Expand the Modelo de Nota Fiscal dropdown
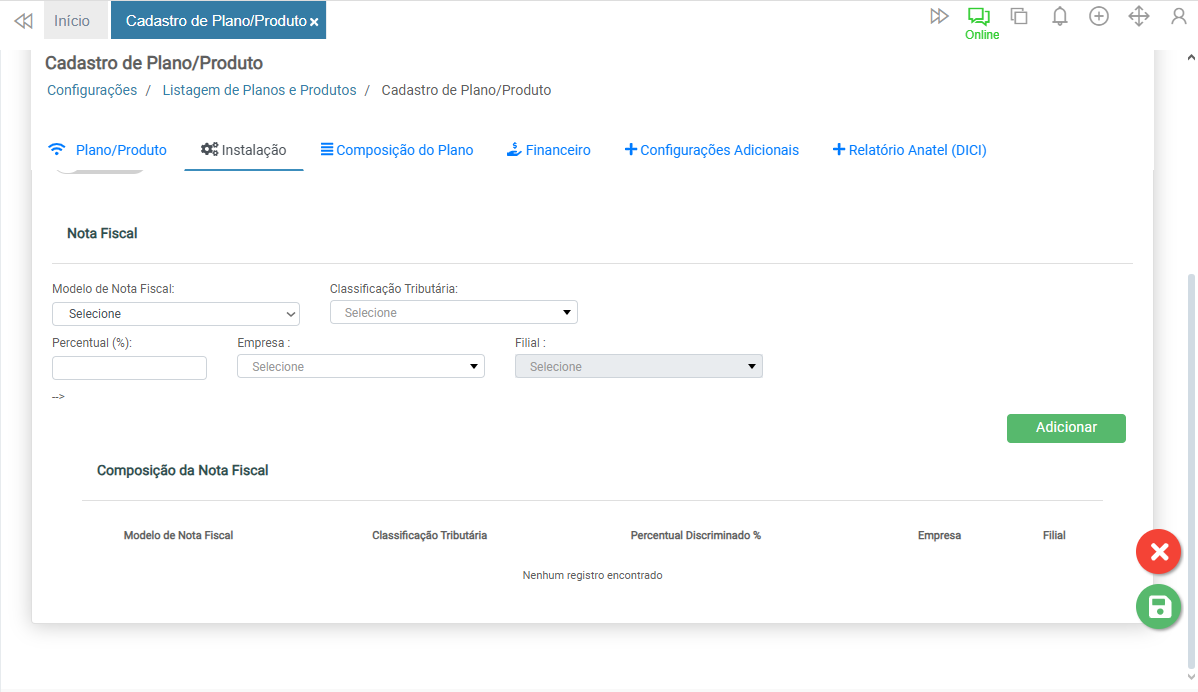Screen dimensions: 1198x692 coord(176,314)
